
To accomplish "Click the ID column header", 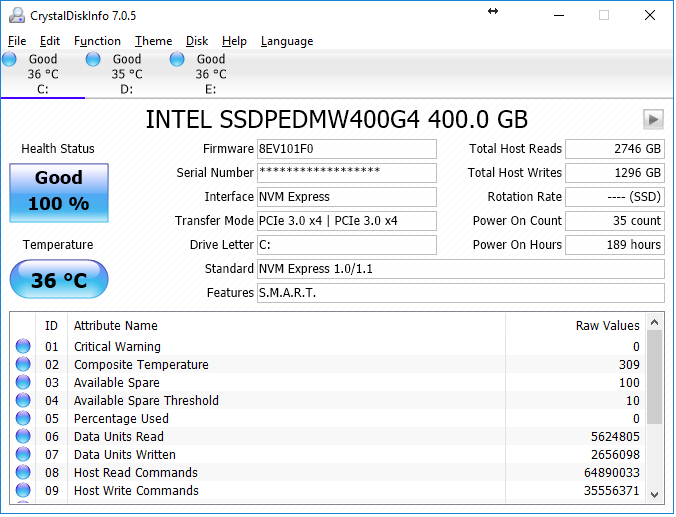I will pyautogui.click(x=51, y=326).
